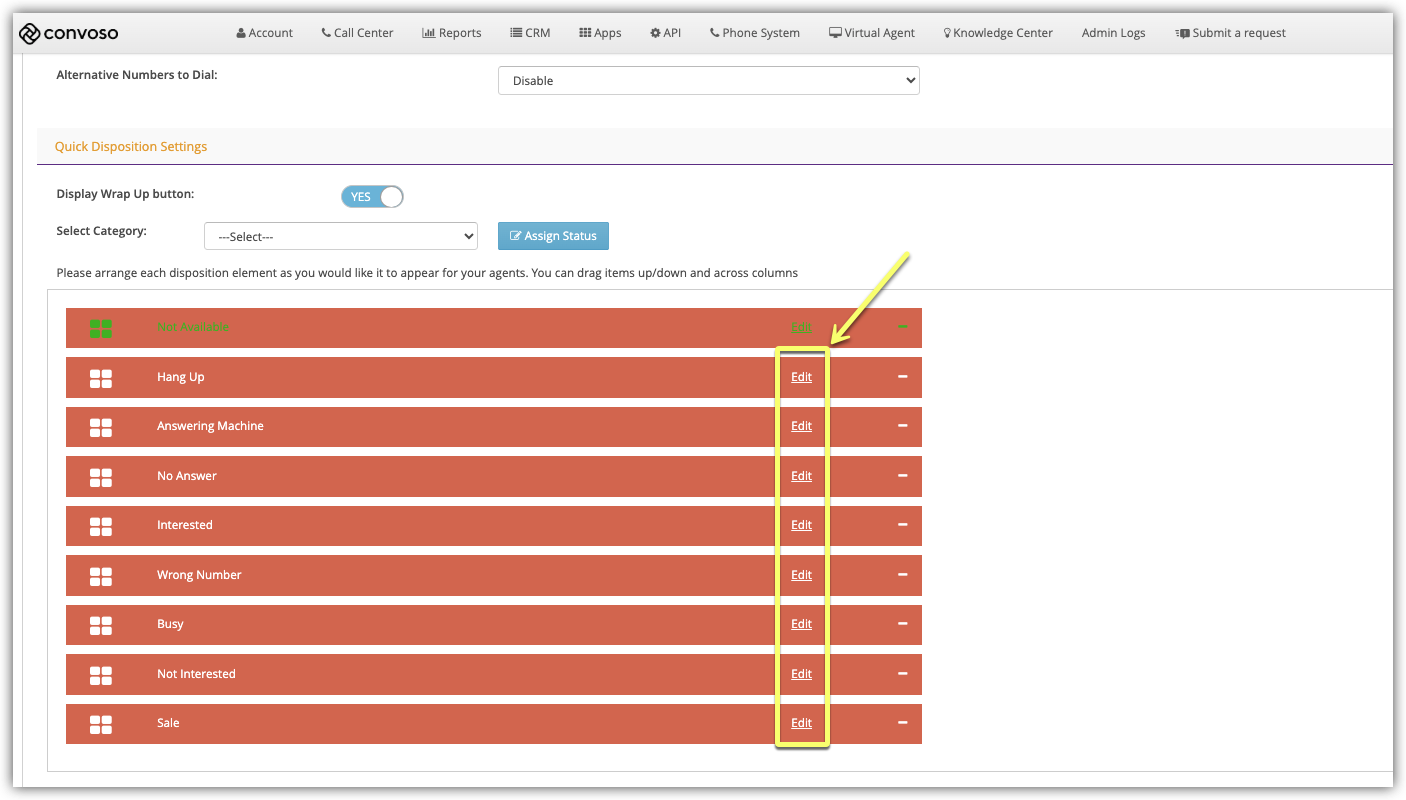Open the Select Category dropdown

coord(341,236)
